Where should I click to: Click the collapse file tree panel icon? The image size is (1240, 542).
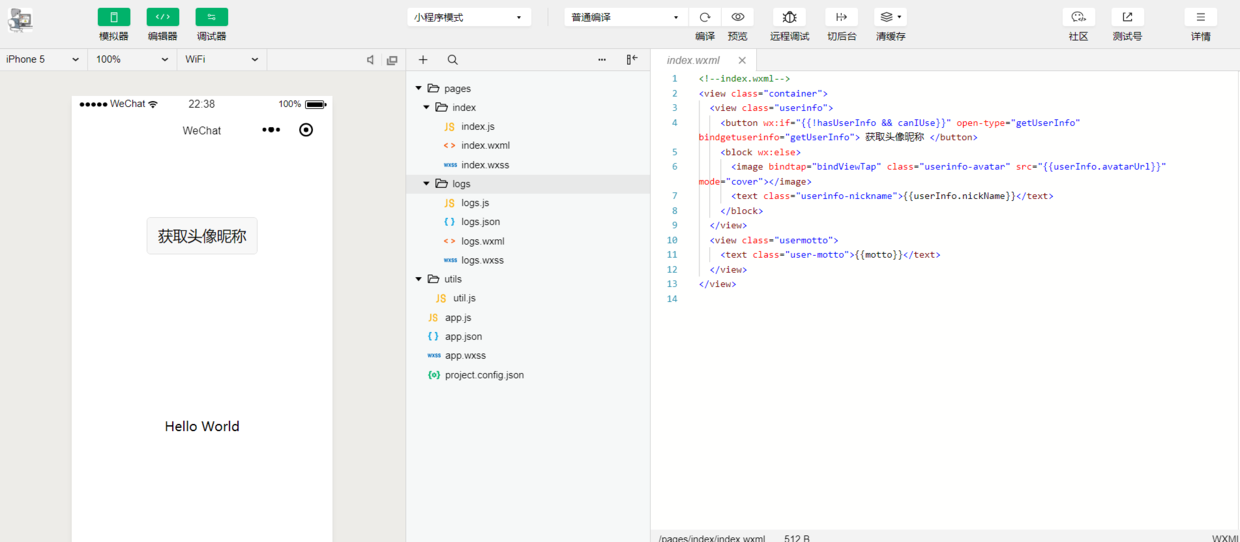tap(632, 60)
